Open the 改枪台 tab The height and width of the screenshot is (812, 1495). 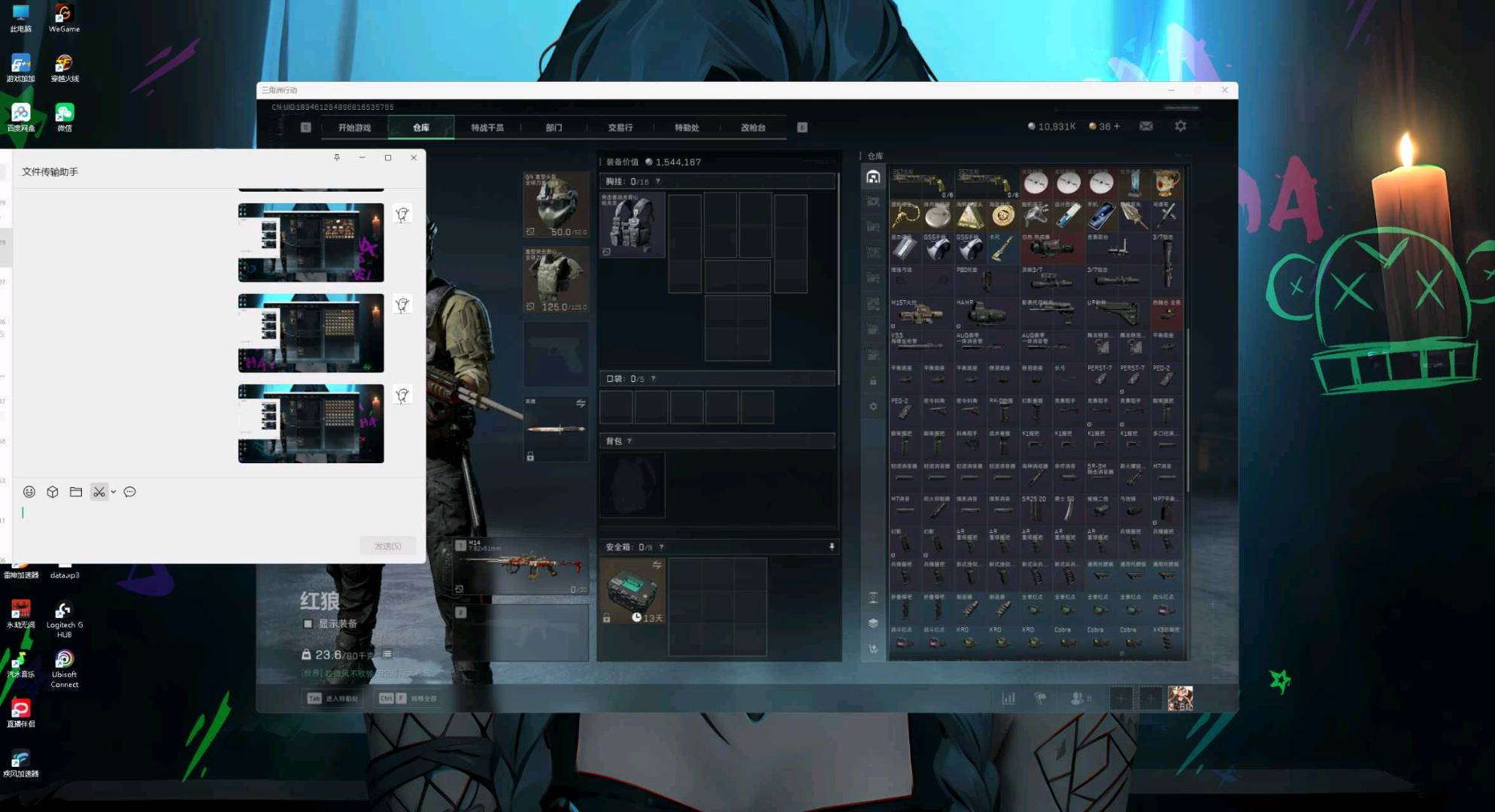[x=753, y=128]
